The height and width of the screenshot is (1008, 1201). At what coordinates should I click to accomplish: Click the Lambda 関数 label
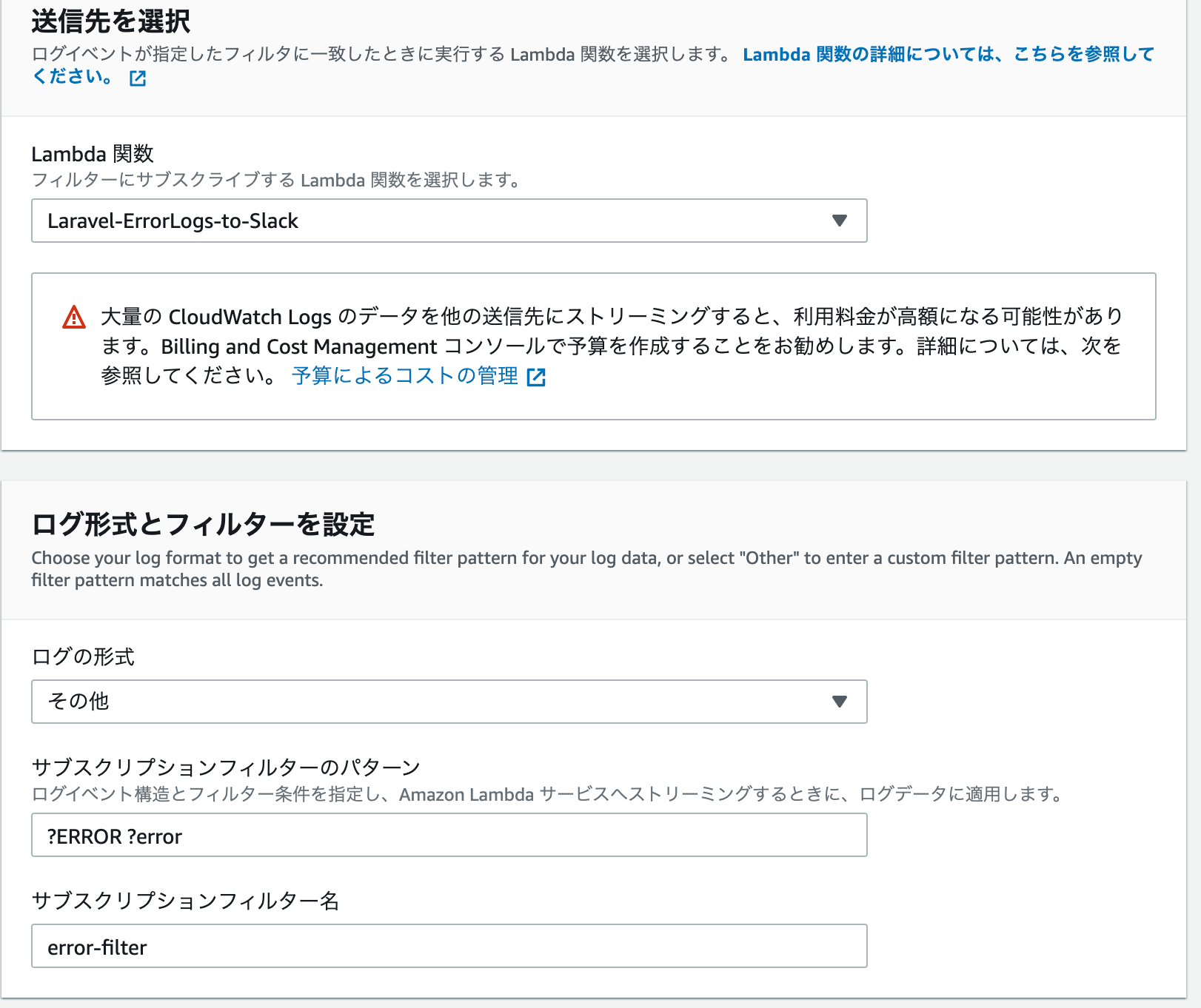(93, 154)
